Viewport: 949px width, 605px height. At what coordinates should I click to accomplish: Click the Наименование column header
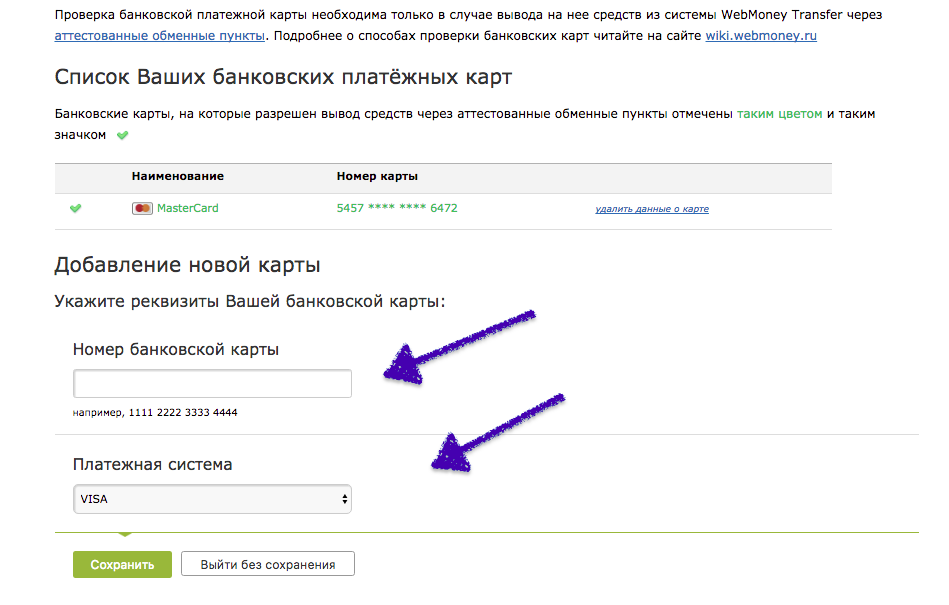click(178, 176)
